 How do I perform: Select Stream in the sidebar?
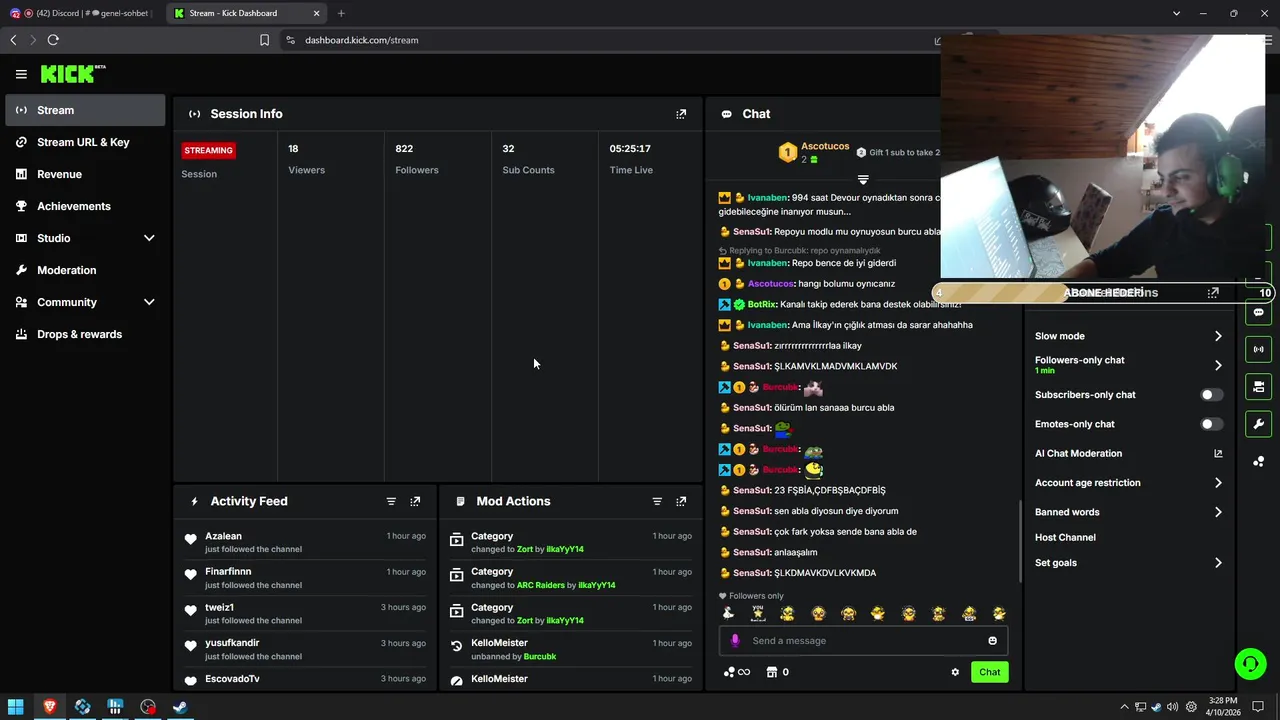point(85,110)
